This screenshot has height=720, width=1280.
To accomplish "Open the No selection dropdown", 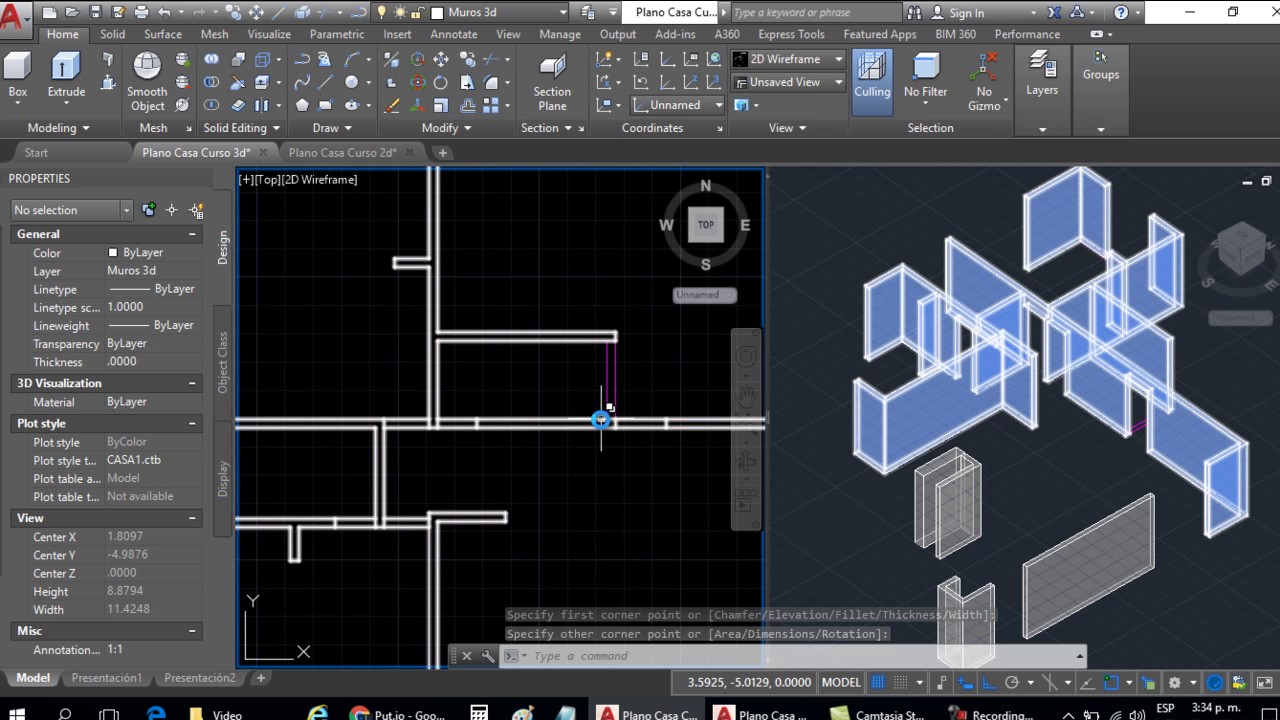I will [x=71, y=210].
